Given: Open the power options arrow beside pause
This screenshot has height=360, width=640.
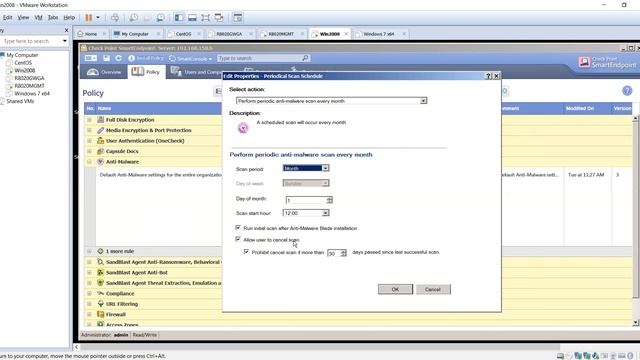Looking at the screenshot, I should tap(98, 18).
